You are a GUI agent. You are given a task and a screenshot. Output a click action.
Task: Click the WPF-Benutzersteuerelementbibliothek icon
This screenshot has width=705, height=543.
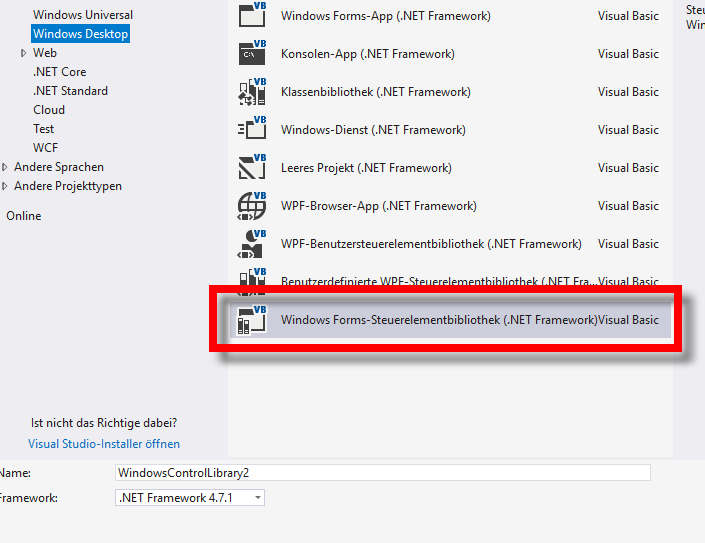click(x=252, y=244)
